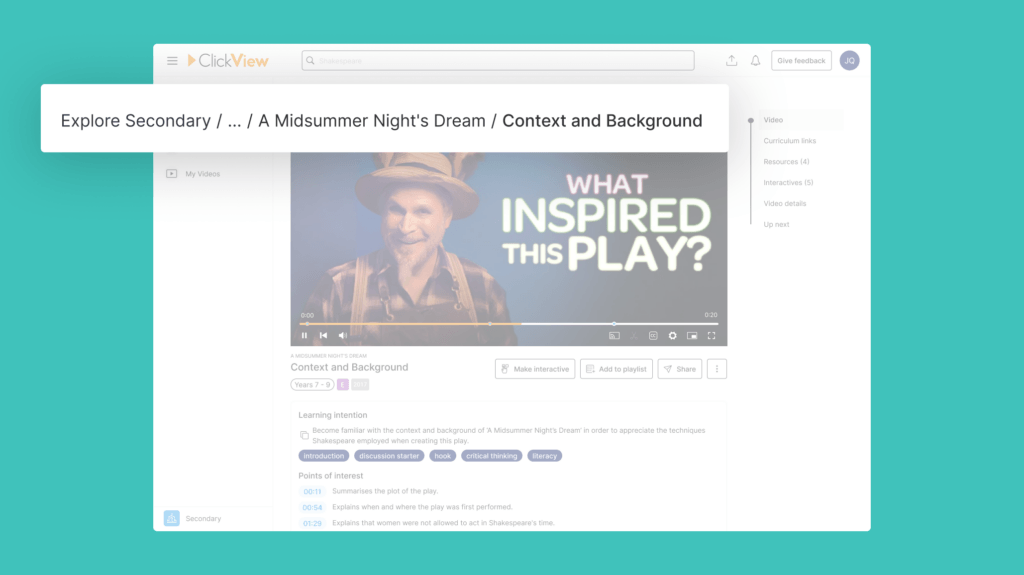Click the Make interactive button
This screenshot has height=575, width=1024.
535,369
